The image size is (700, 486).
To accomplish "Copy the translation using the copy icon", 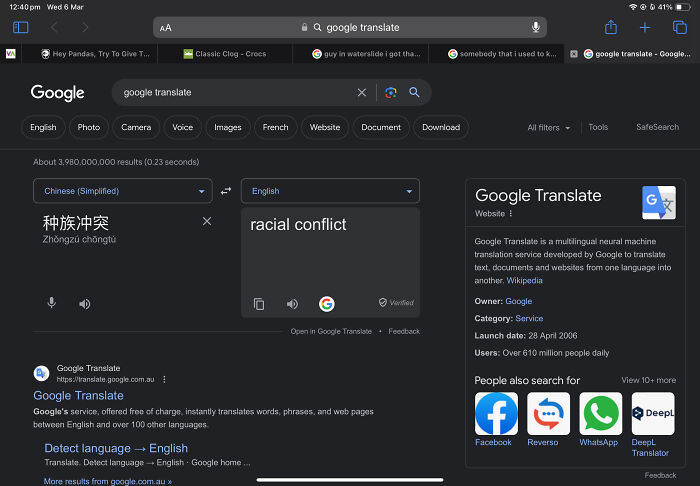I will (x=259, y=304).
